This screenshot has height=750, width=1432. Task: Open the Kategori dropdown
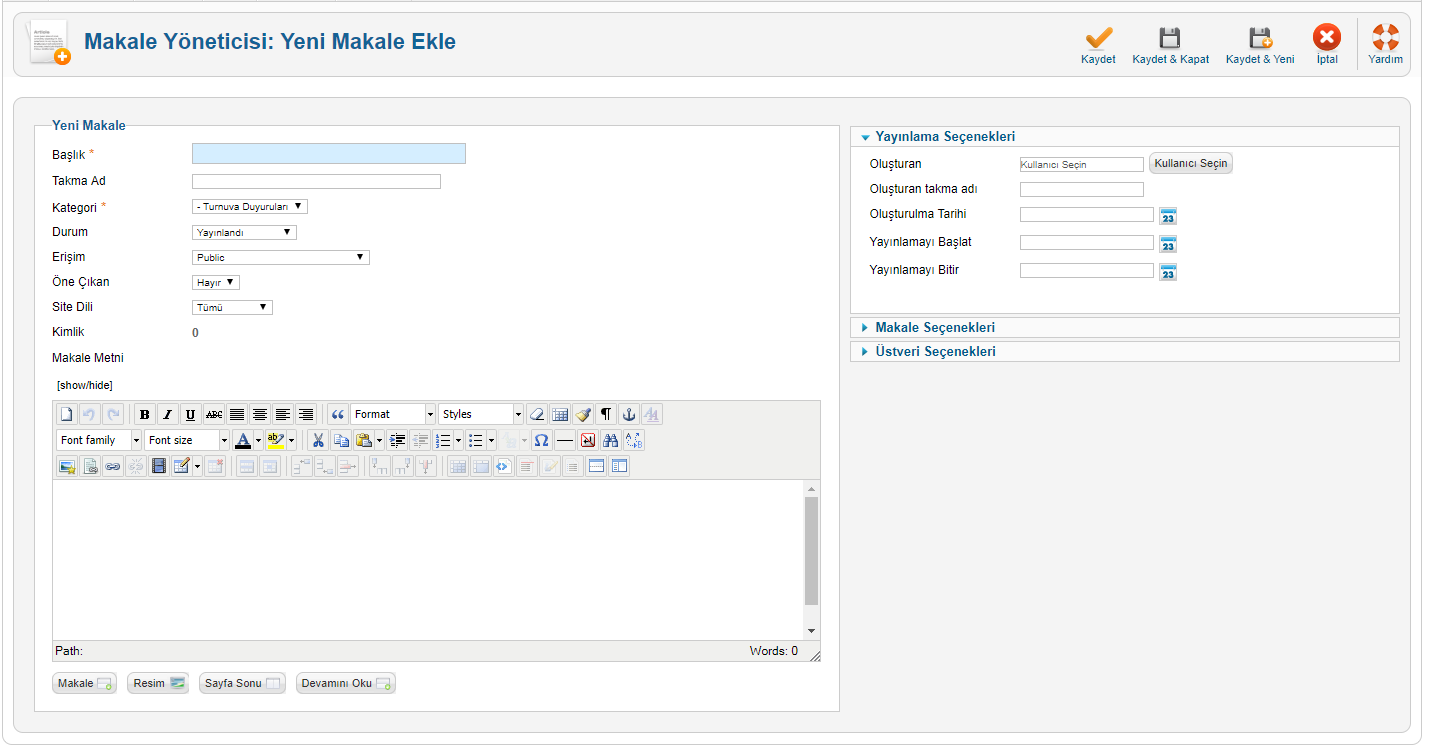250,207
